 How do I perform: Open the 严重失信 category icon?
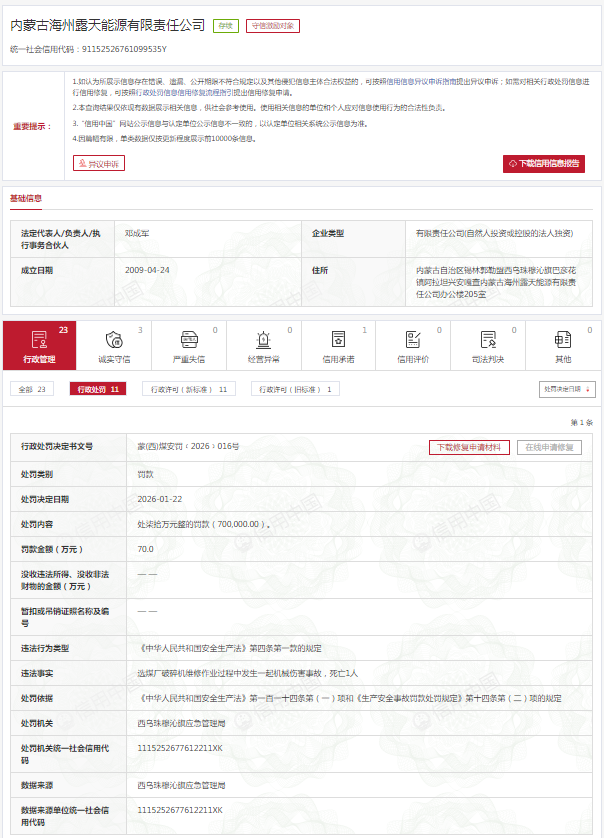click(189, 340)
